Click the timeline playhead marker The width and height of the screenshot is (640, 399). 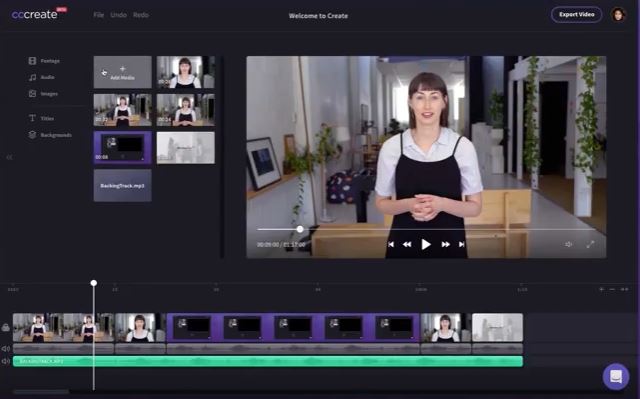pos(93,283)
